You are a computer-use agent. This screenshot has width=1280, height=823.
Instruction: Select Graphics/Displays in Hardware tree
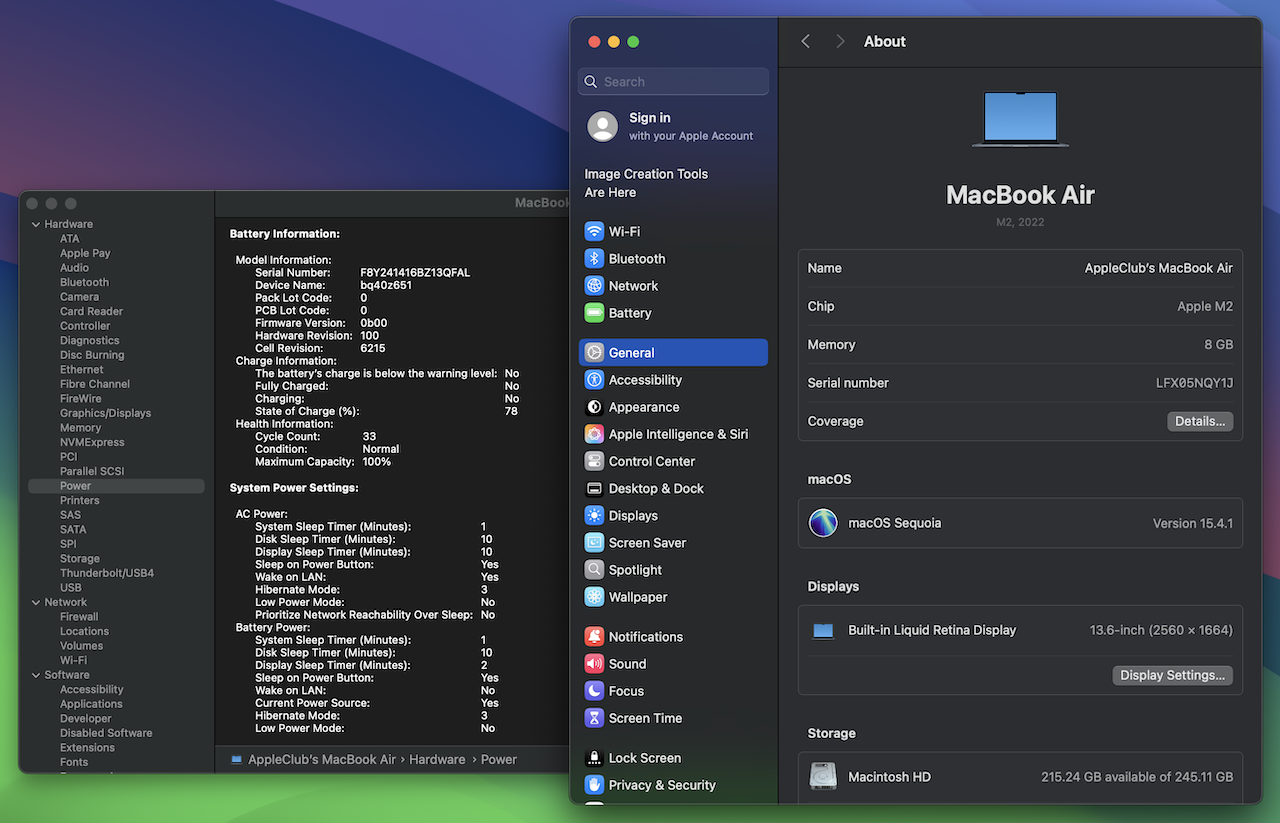105,413
